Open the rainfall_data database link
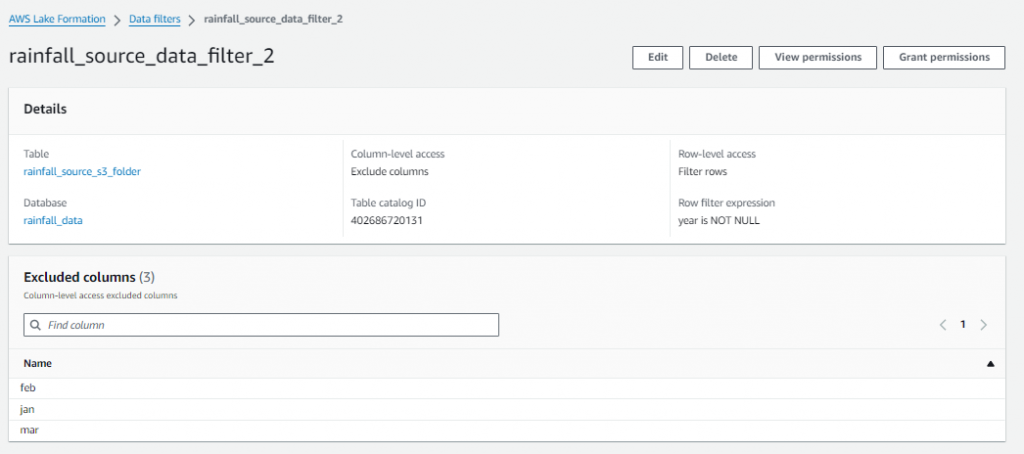The width and height of the screenshot is (1024, 454). [x=53, y=220]
